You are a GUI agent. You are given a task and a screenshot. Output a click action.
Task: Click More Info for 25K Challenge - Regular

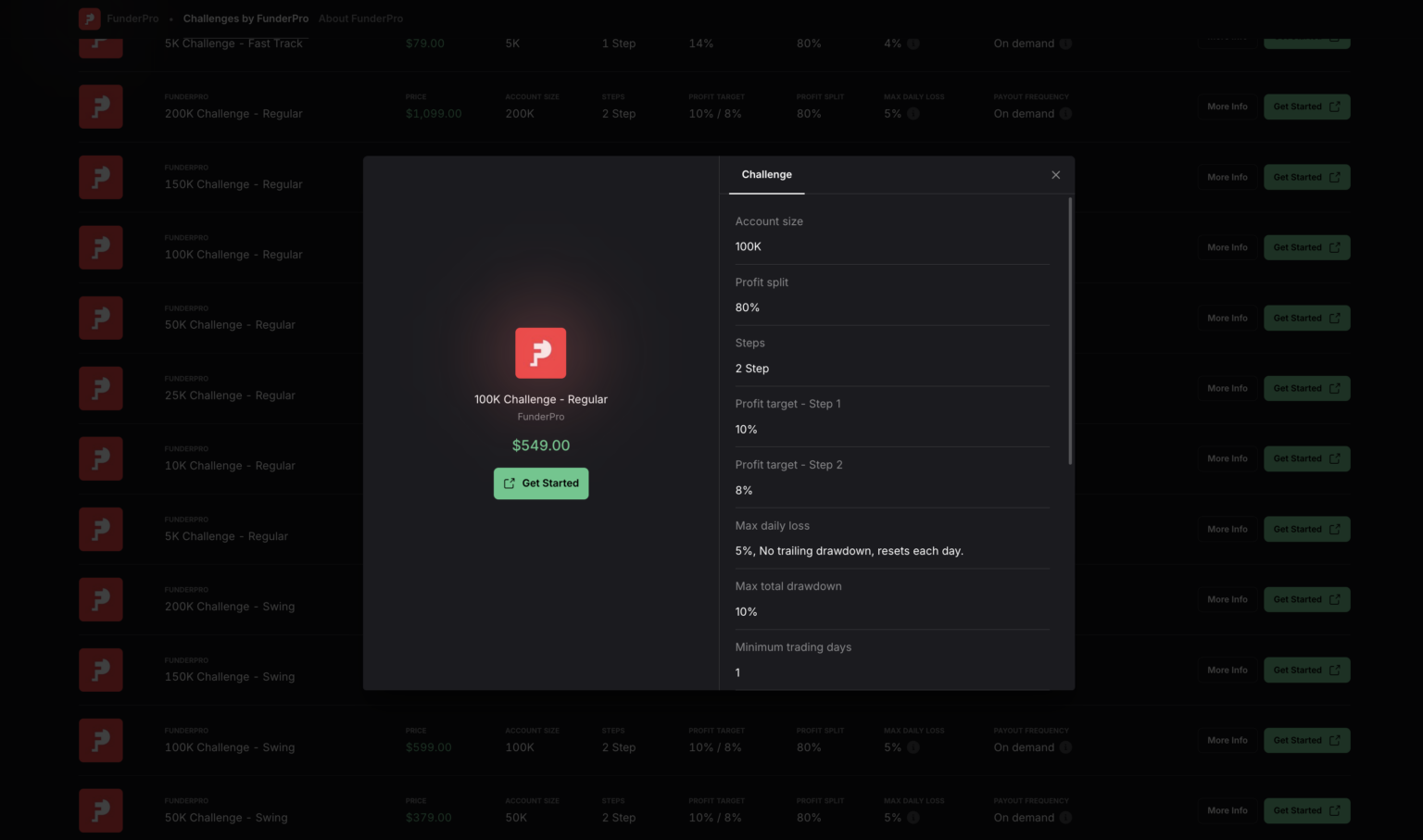1227,388
